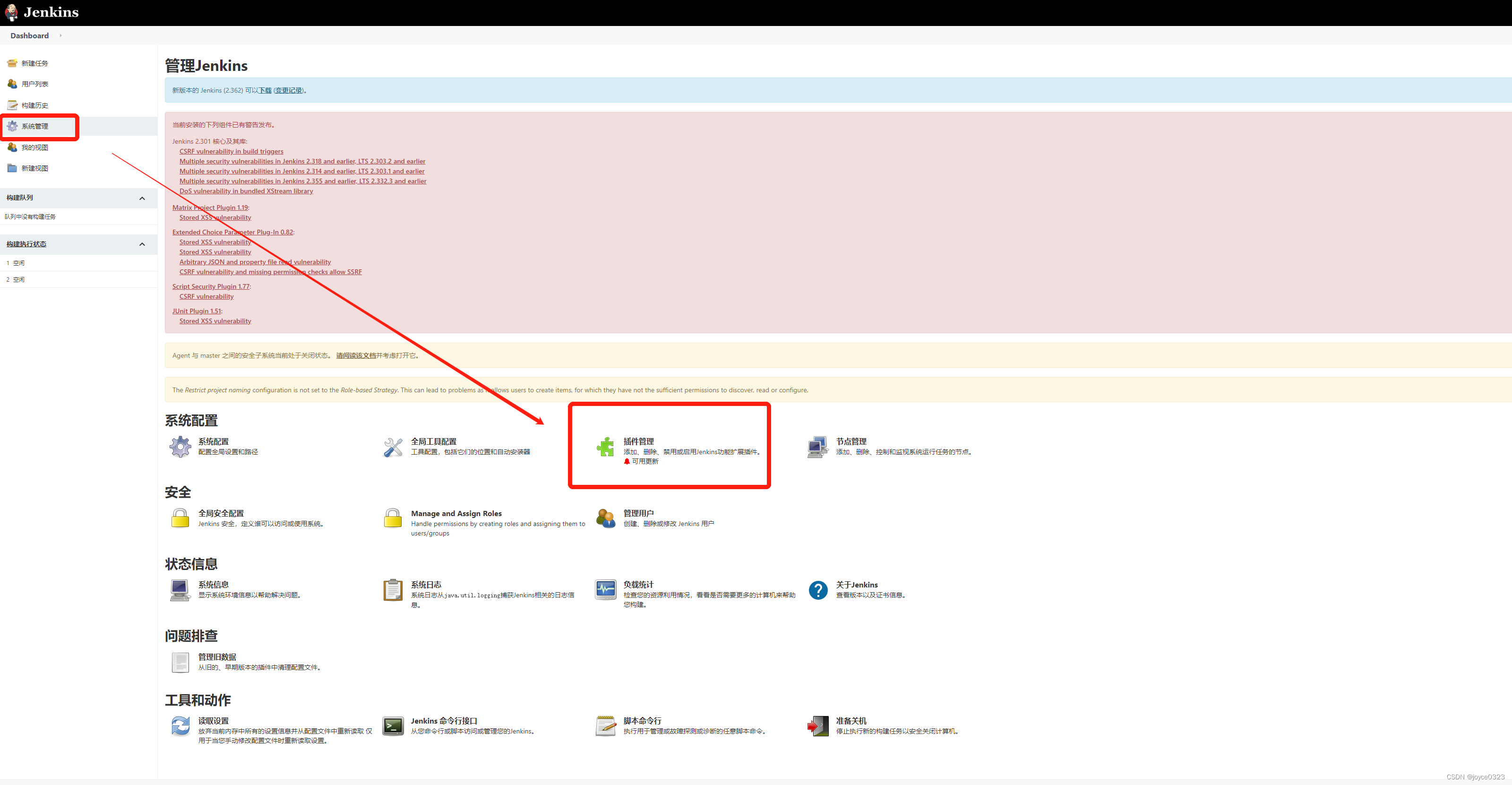Click the 准备关机 shutdown icon

click(x=817, y=726)
